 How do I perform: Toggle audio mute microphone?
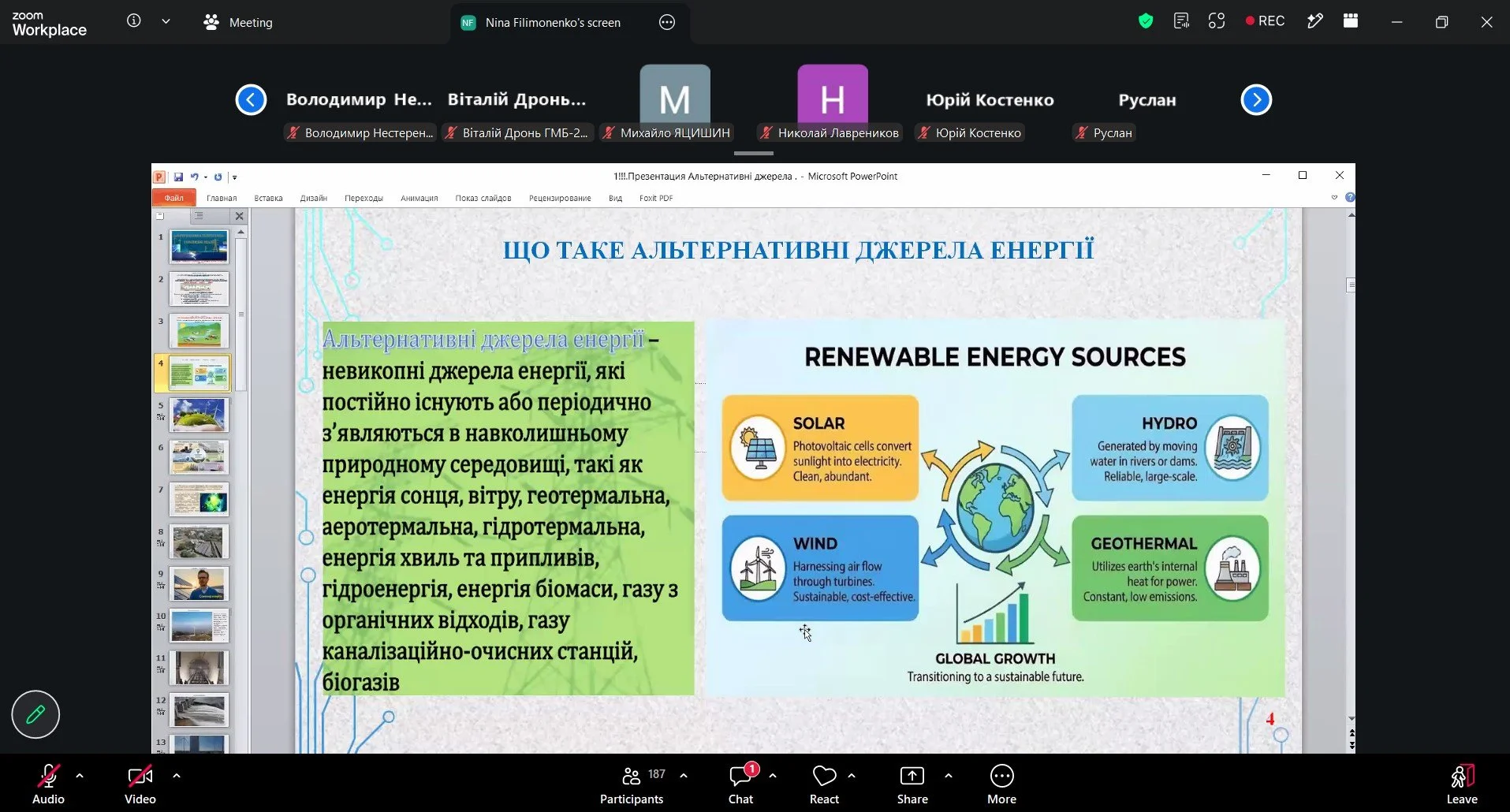pyautogui.click(x=48, y=784)
